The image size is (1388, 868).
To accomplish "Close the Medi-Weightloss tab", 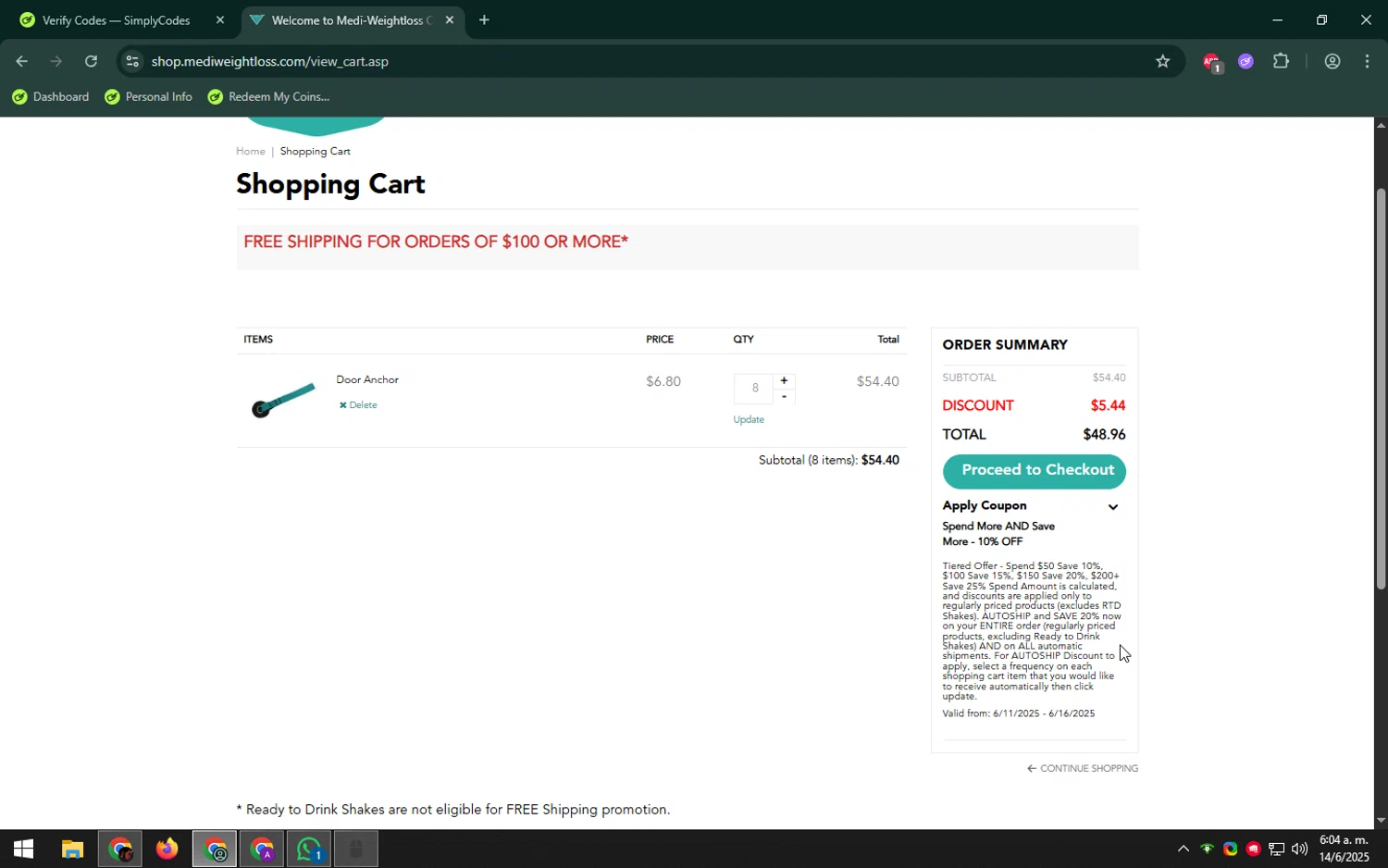I will pos(450,20).
